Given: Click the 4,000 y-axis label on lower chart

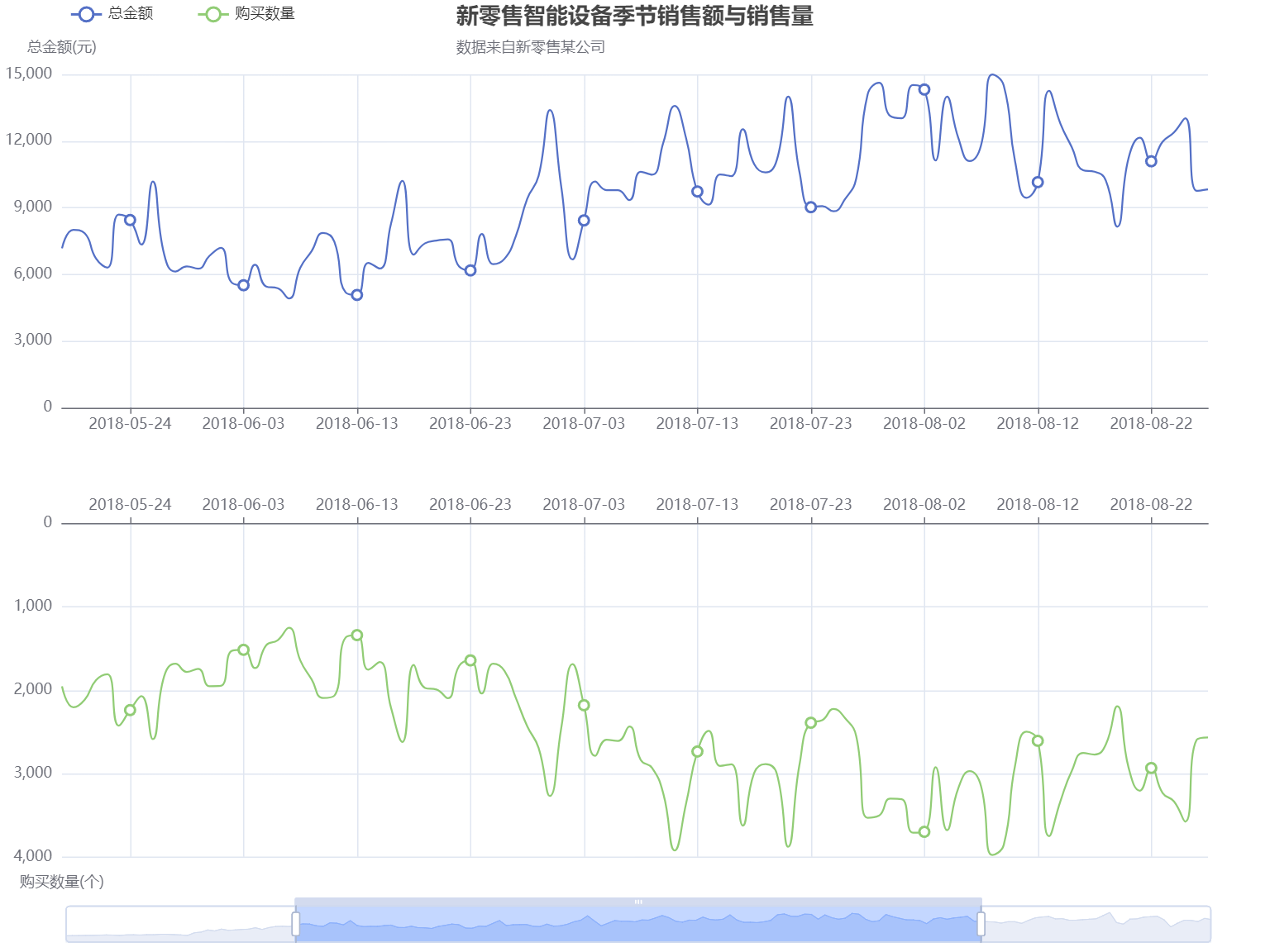Looking at the screenshot, I should point(33,856).
